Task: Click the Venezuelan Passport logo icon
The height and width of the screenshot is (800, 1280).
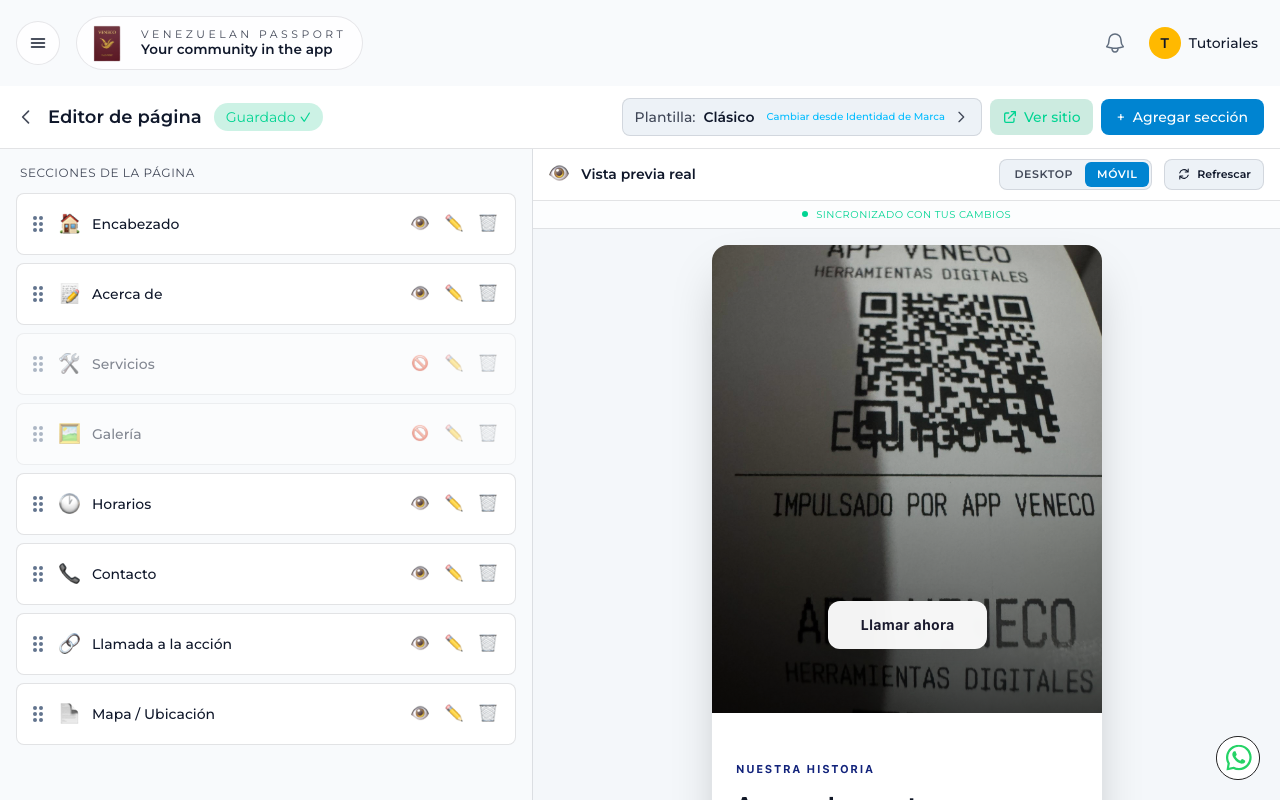Action: 107,43
